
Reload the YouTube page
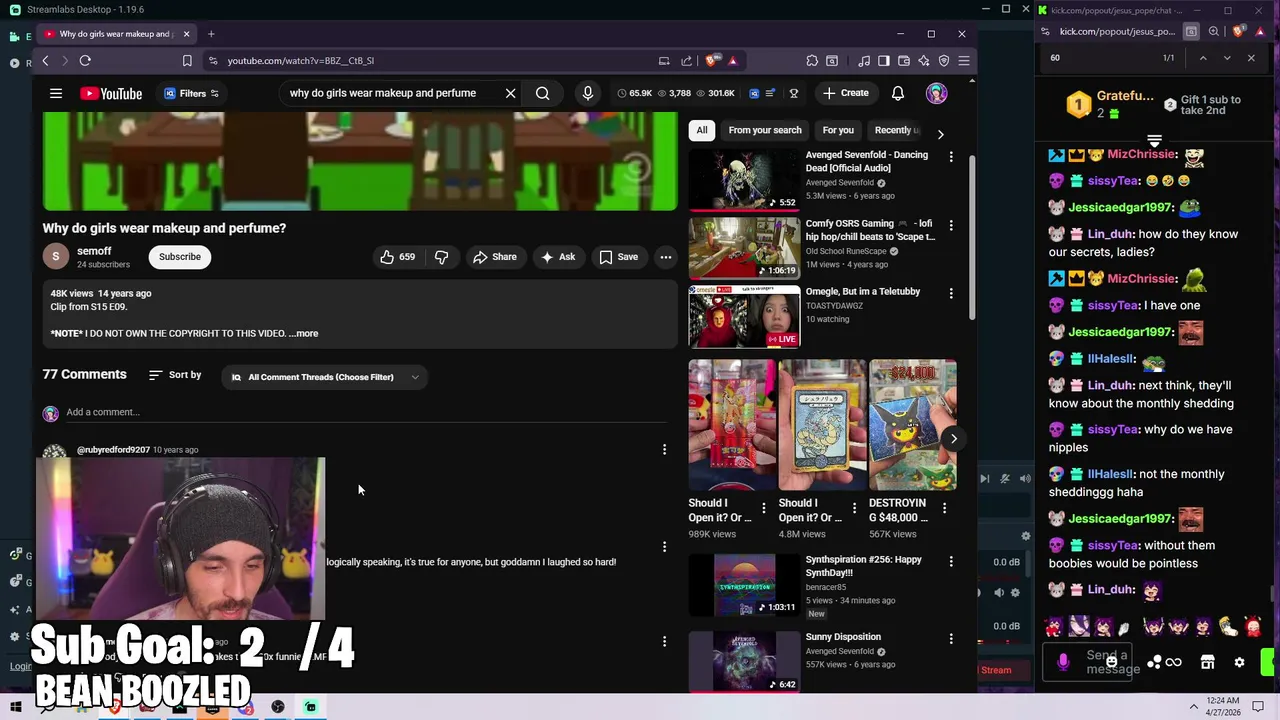coord(85,61)
